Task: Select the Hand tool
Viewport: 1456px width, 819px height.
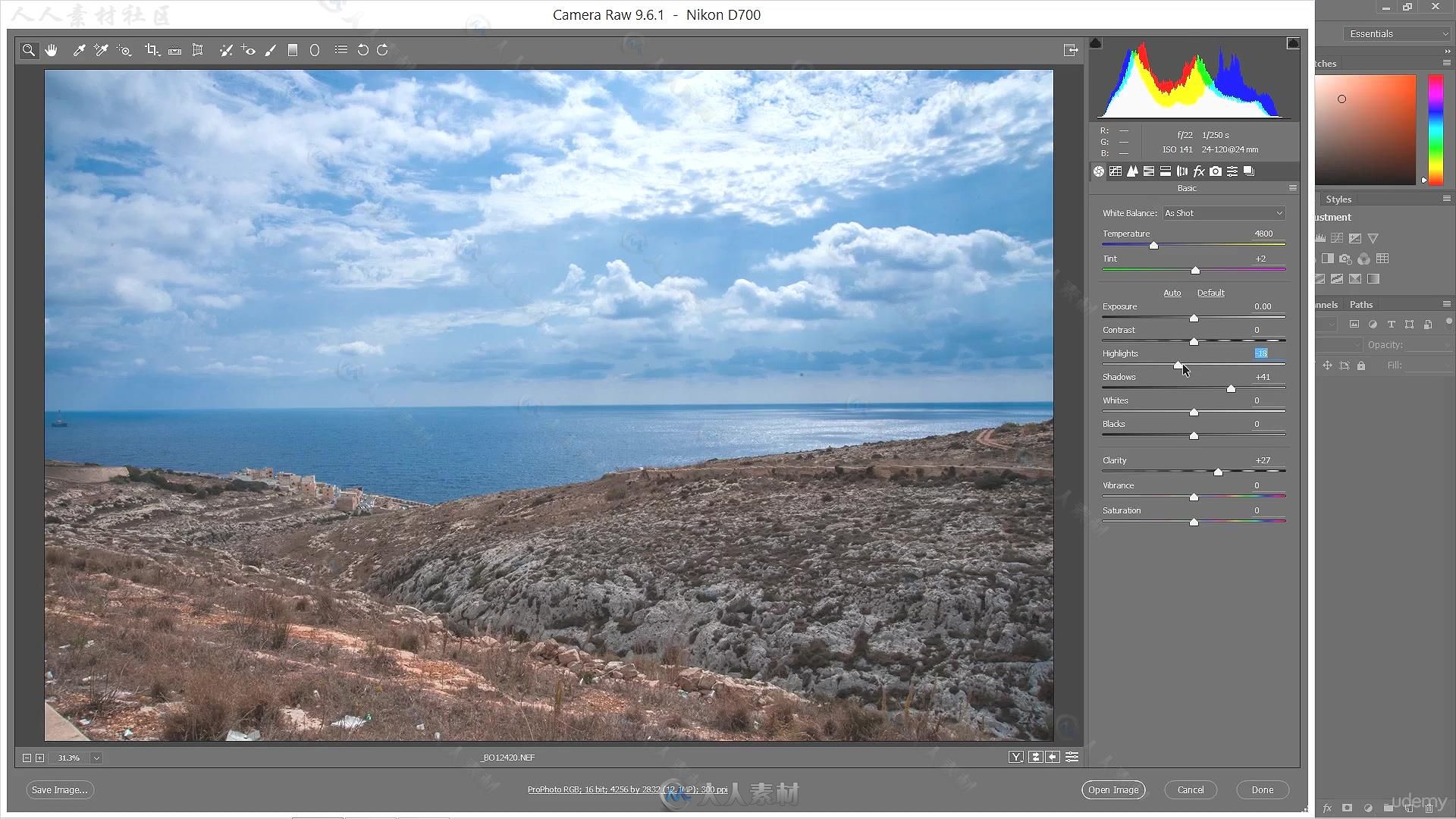Action: tap(51, 50)
